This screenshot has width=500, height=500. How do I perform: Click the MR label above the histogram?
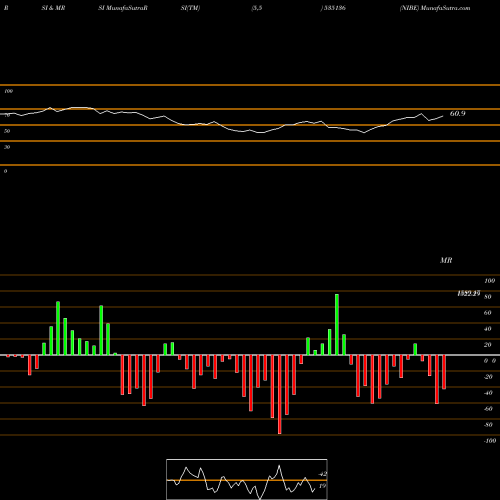pyautogui.click(x=446, y=260)
